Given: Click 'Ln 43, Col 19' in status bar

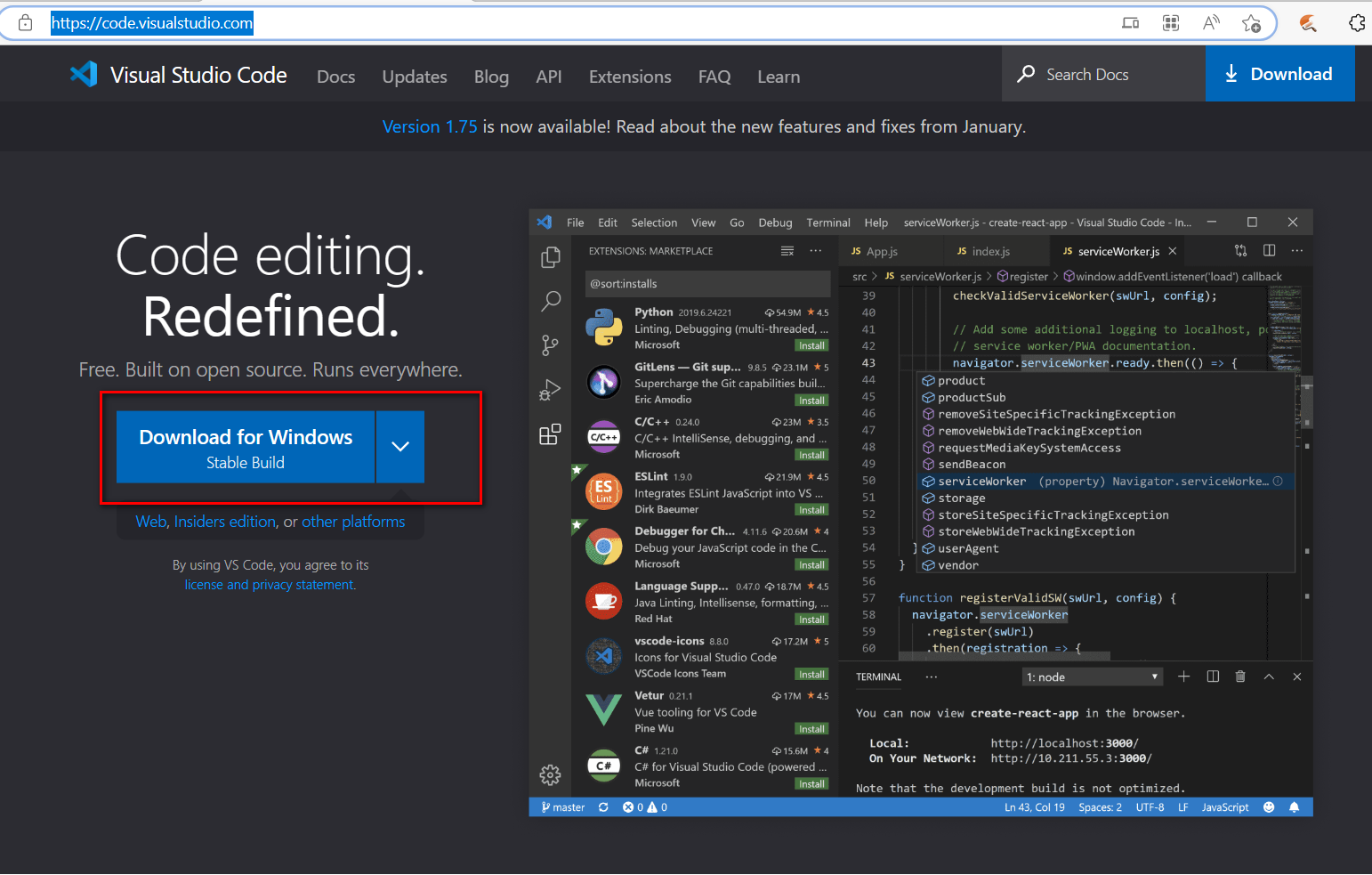Looking at the screenshot, I should click(1034, 807).
